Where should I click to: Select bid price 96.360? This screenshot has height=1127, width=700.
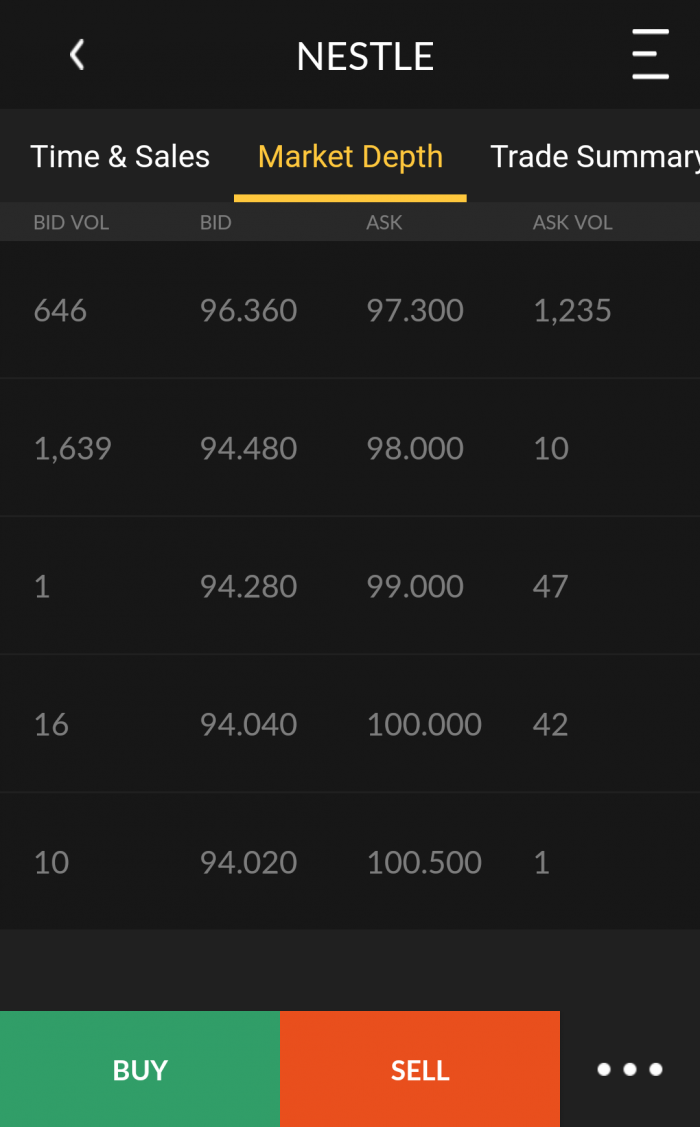coord(248,311)
